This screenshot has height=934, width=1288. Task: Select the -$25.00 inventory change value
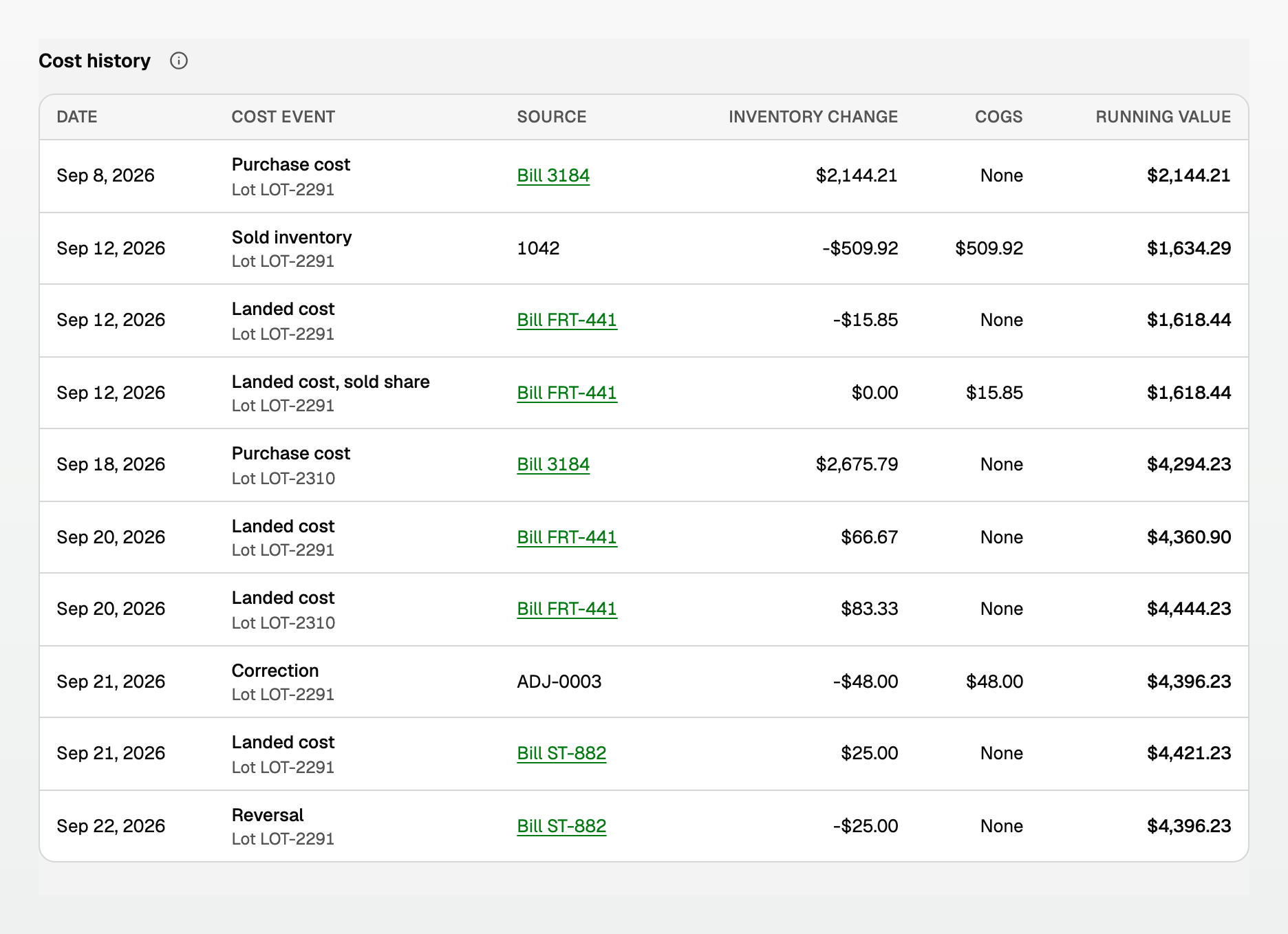(866, 826)
